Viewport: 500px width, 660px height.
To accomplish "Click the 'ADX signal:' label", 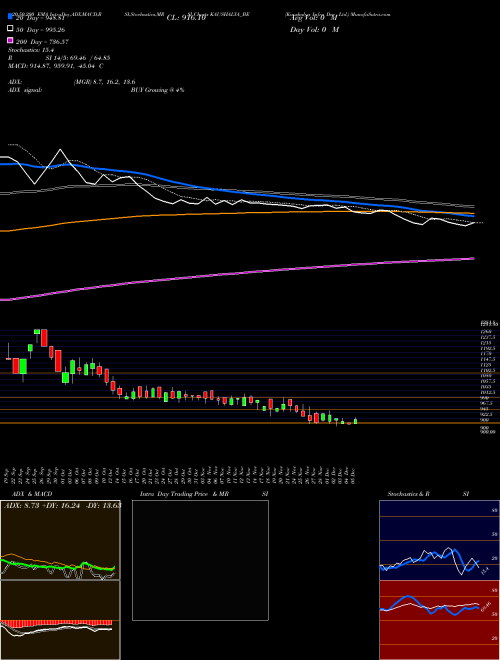I will (25, 90).
